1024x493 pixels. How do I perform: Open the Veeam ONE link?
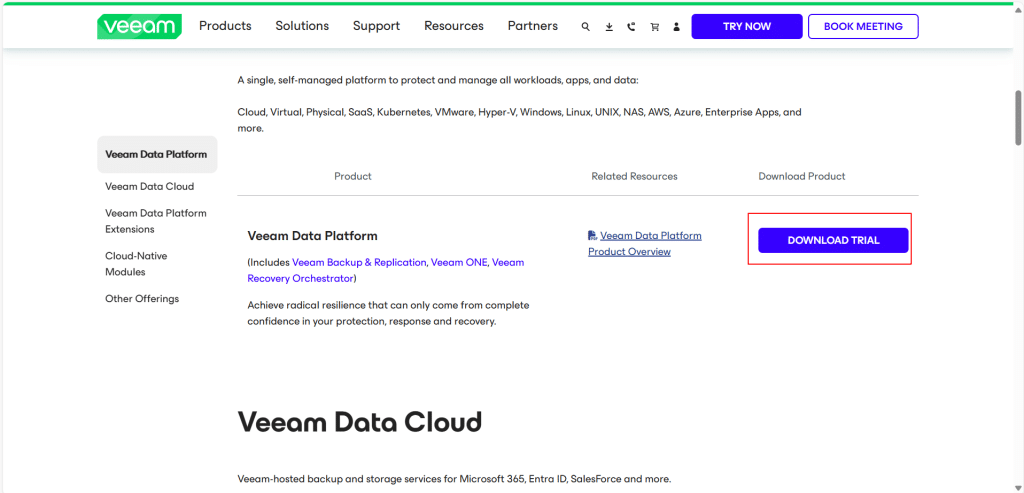pos(459,262)
